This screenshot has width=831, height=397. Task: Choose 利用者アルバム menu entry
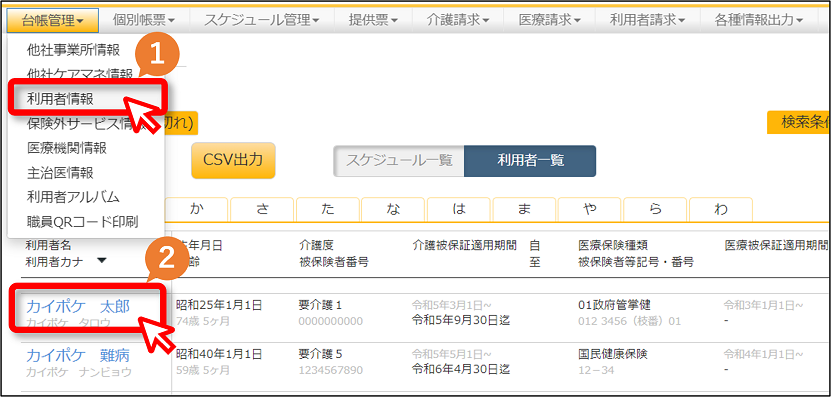click(73, 197)
